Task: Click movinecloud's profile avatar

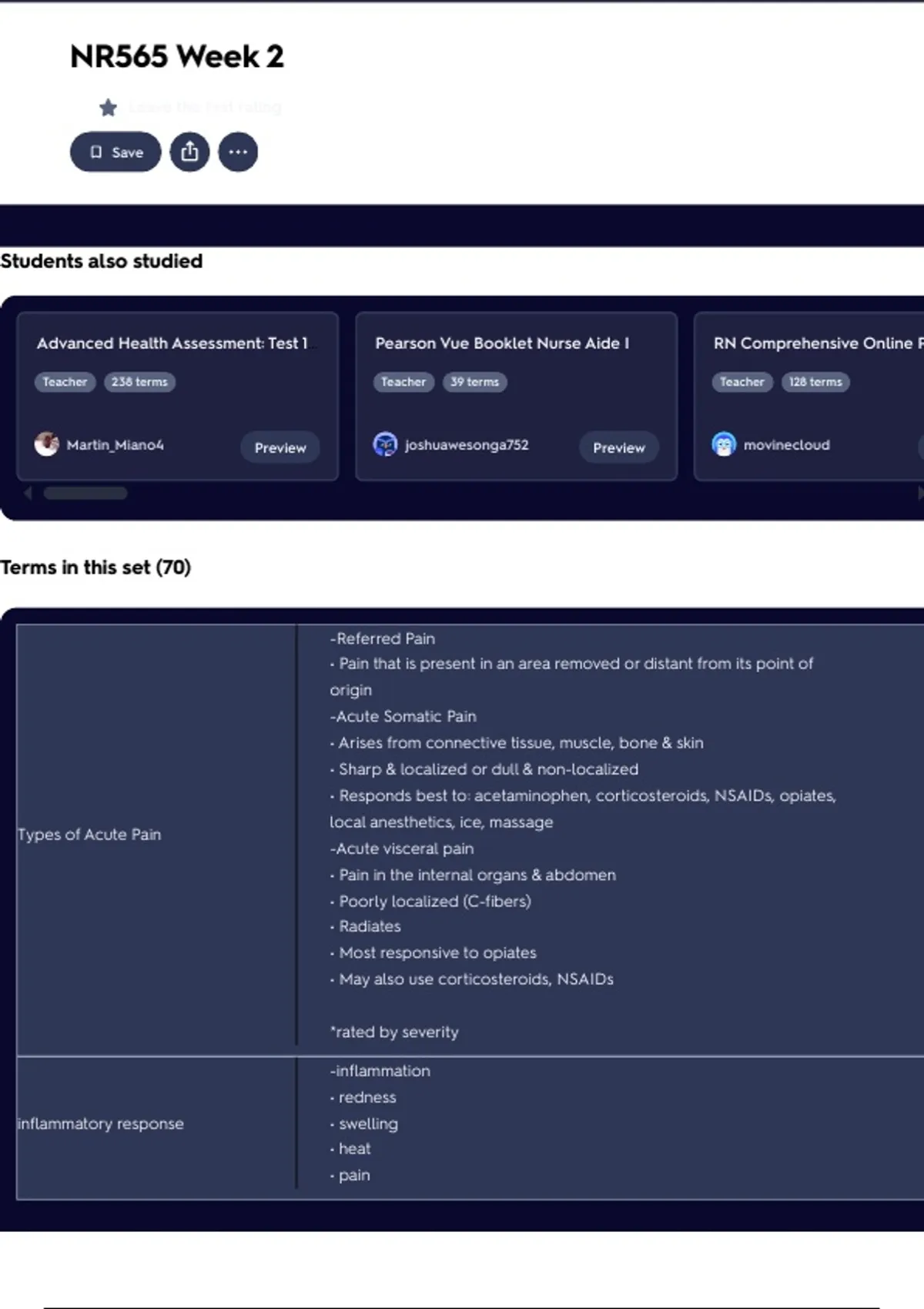Action: pyautogui.click(x=724, y=444)
